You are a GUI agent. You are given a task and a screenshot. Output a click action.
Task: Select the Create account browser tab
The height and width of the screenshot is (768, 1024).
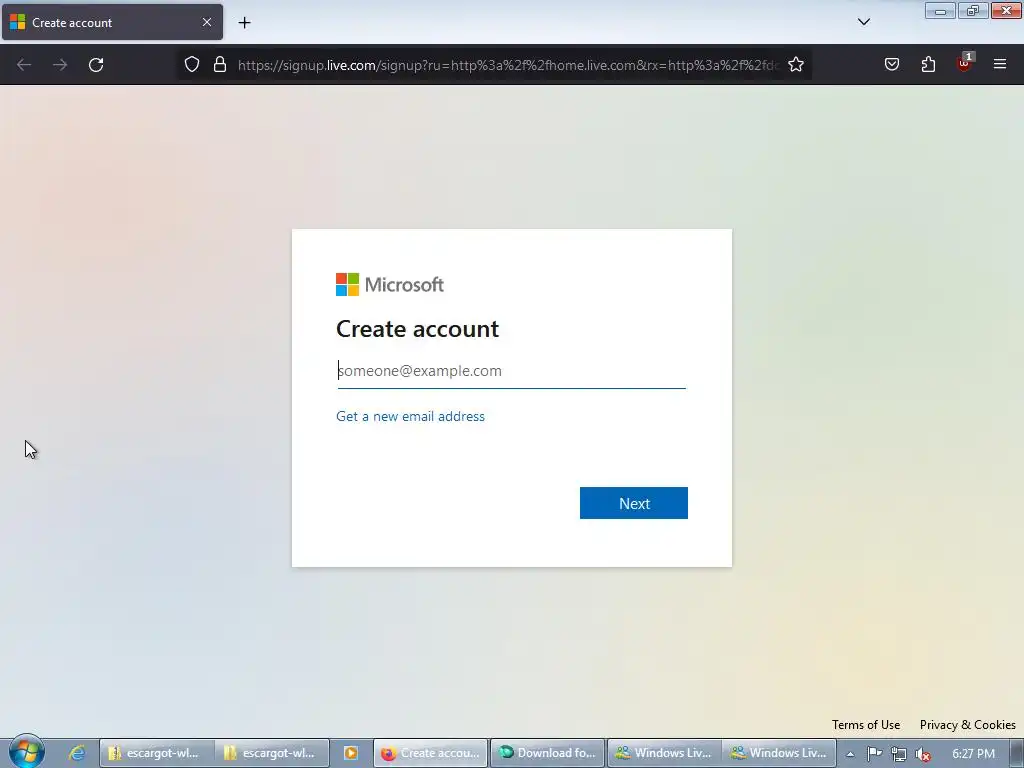(x=112, y=22)
